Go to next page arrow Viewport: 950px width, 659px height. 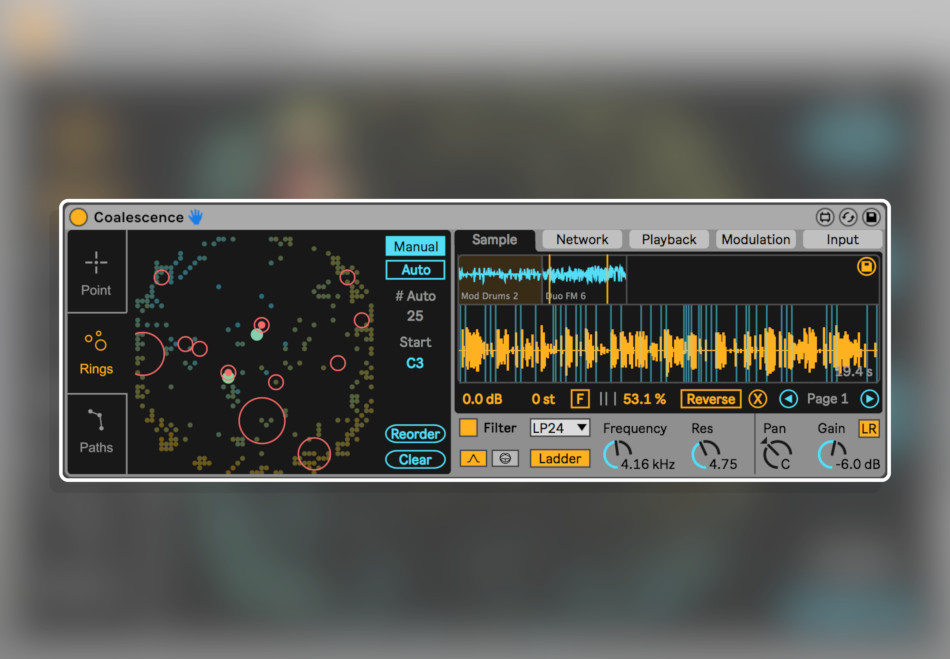click(x=869, y=399)
